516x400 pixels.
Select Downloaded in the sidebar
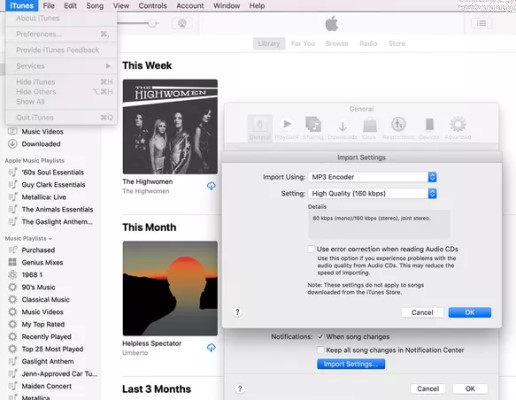(41, 144)
